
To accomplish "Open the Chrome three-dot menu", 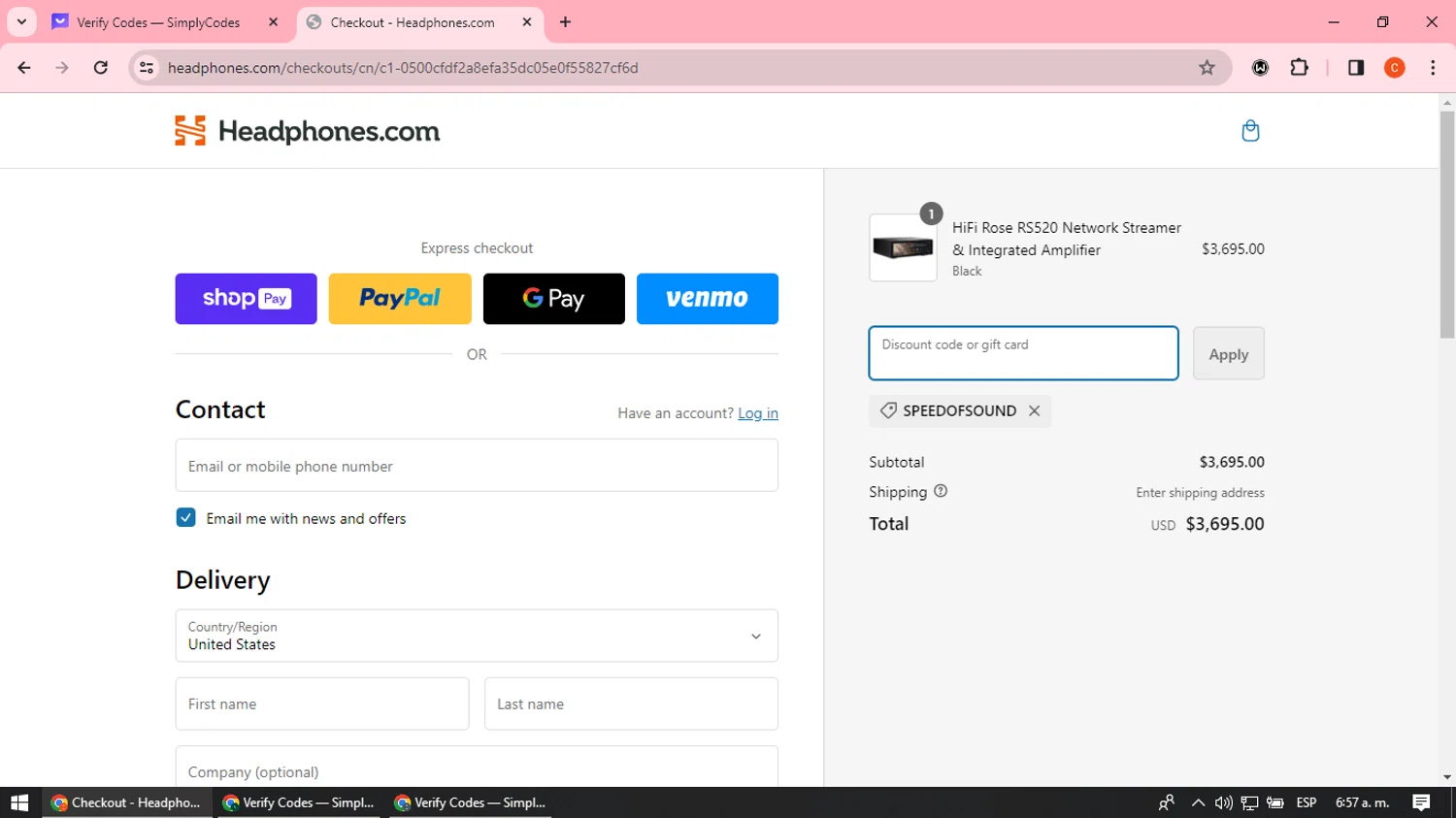I will coord(1433,68).
